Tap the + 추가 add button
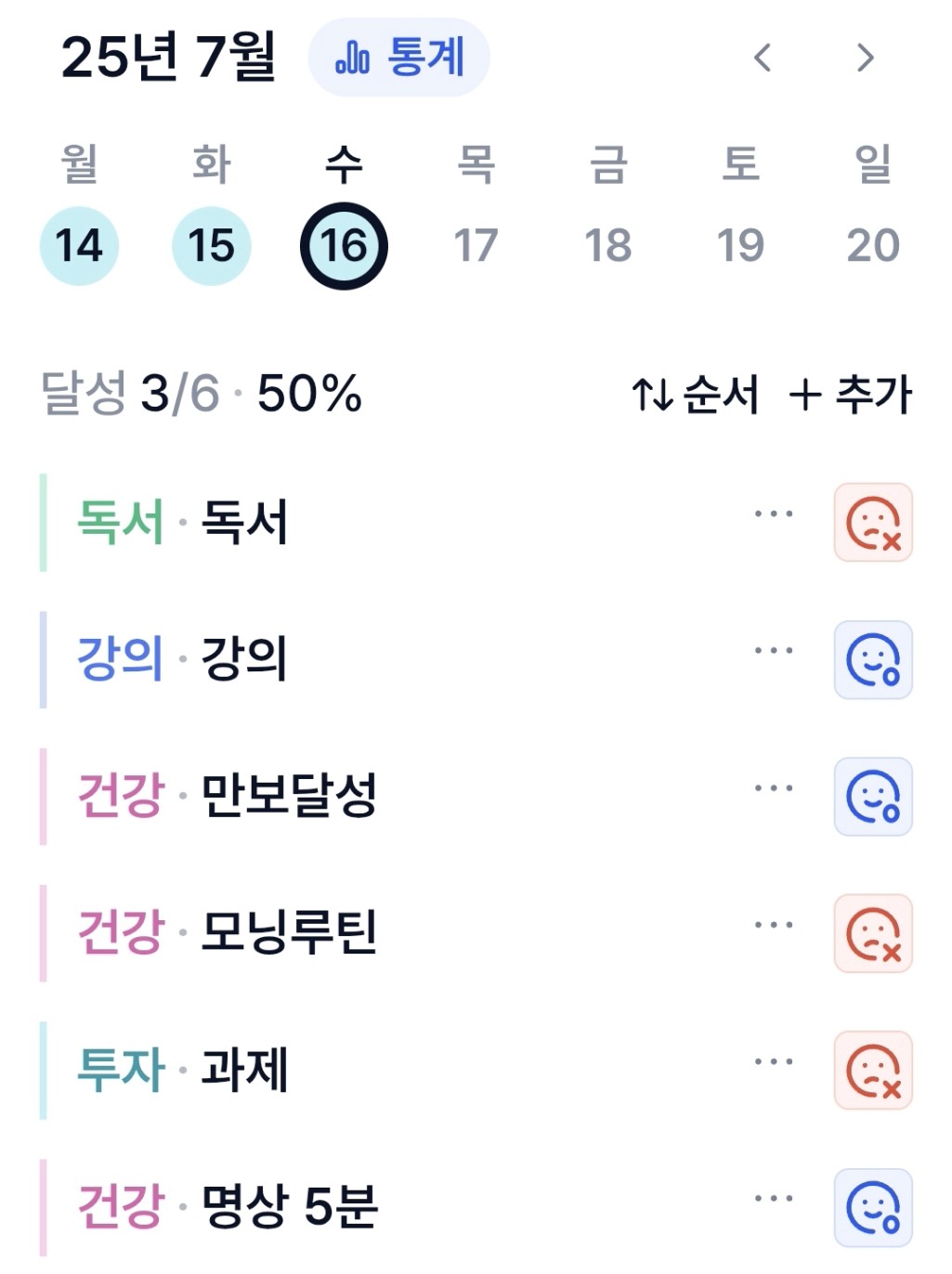Viewport: 952px width, 1274px height. [850, 395]
